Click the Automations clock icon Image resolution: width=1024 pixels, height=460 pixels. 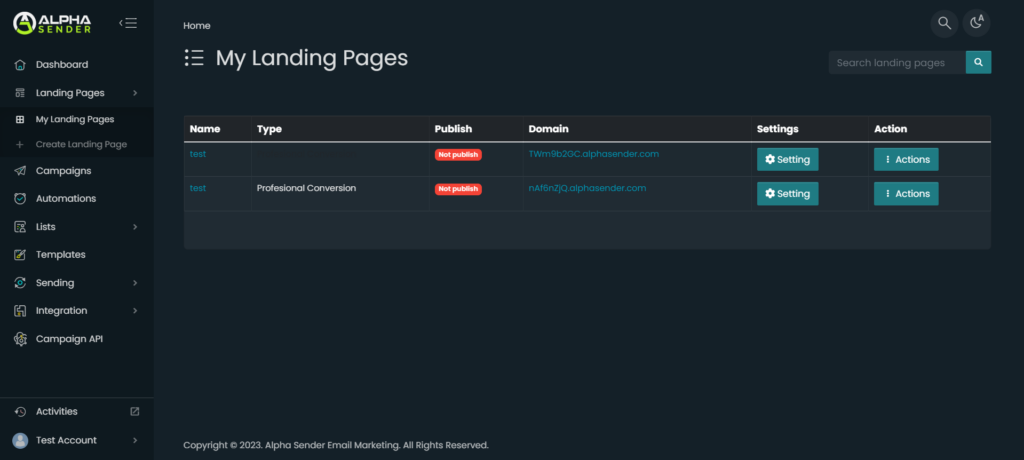[x=20, y=199]
